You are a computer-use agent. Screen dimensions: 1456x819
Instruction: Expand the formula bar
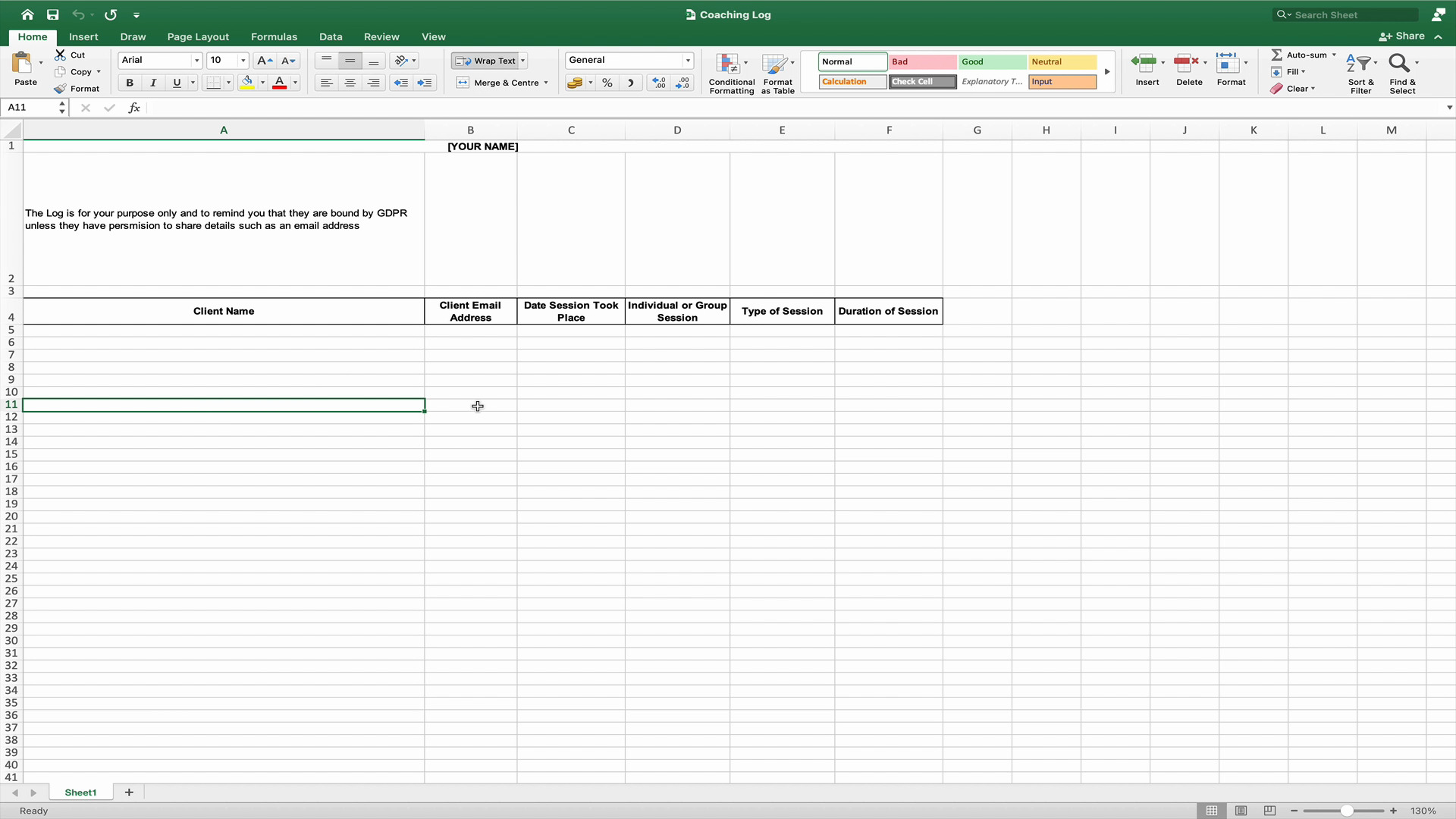[x=1449, y=108]
